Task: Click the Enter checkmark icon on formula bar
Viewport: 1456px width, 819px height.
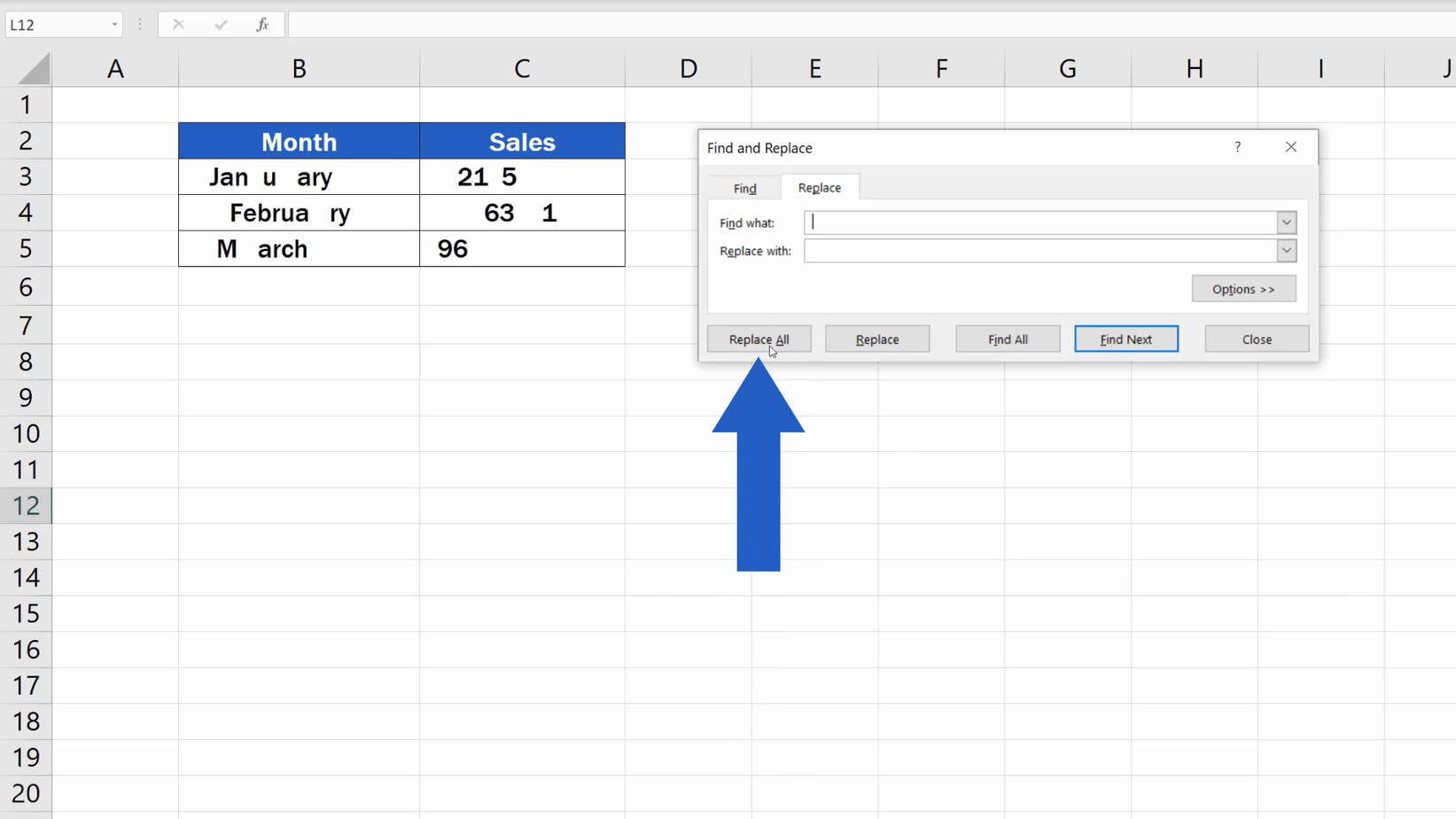Action: tap(221, 24)
